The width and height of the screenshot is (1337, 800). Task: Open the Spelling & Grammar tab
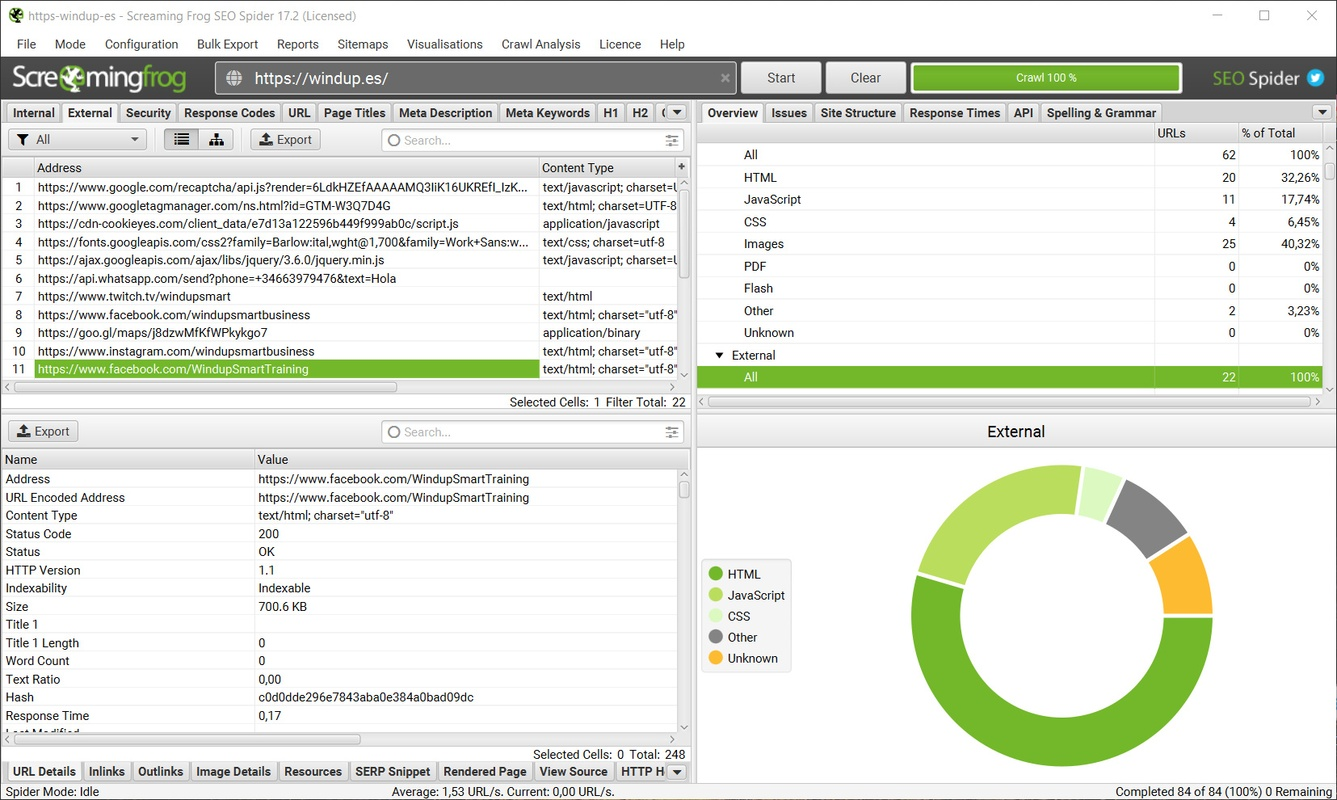[1101, 113]
